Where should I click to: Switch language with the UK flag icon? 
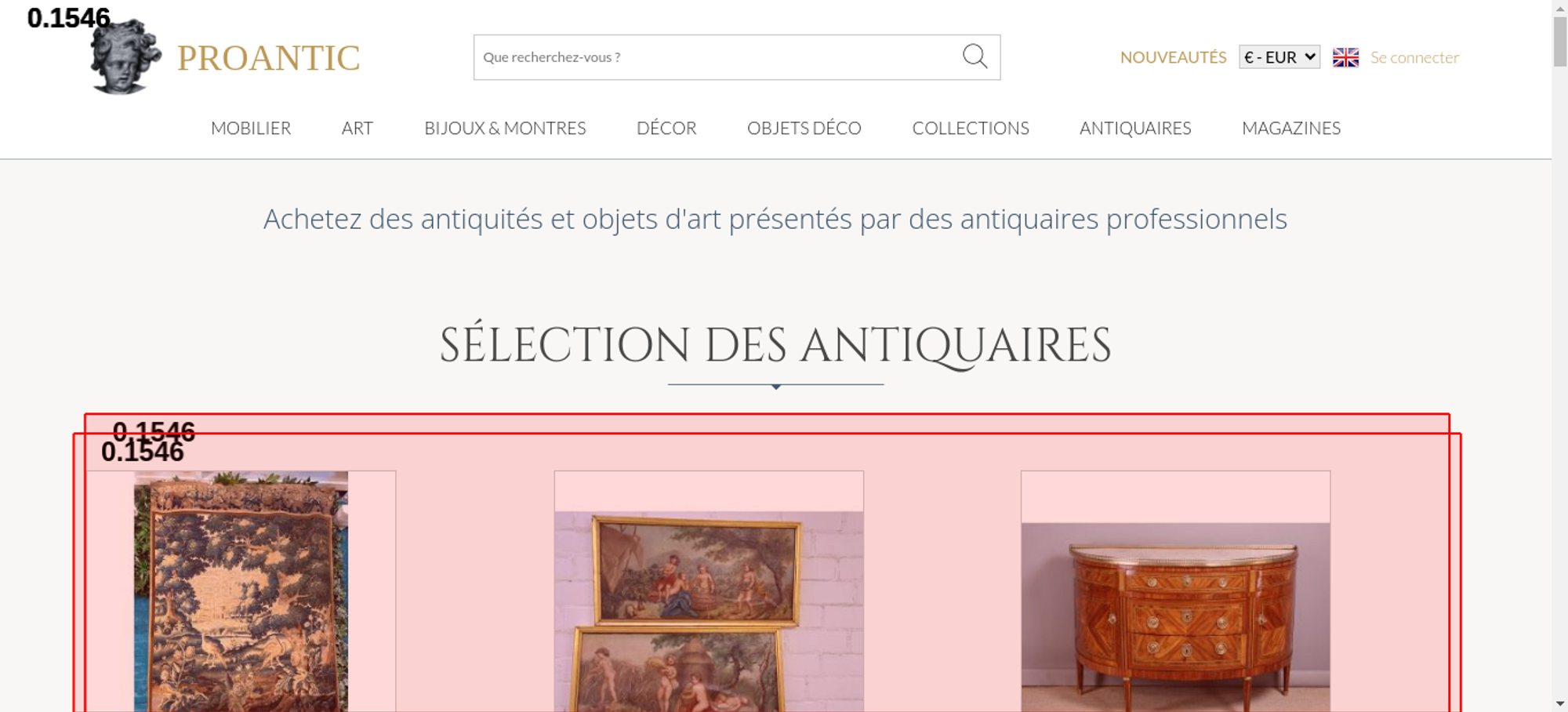[1345, 57]
